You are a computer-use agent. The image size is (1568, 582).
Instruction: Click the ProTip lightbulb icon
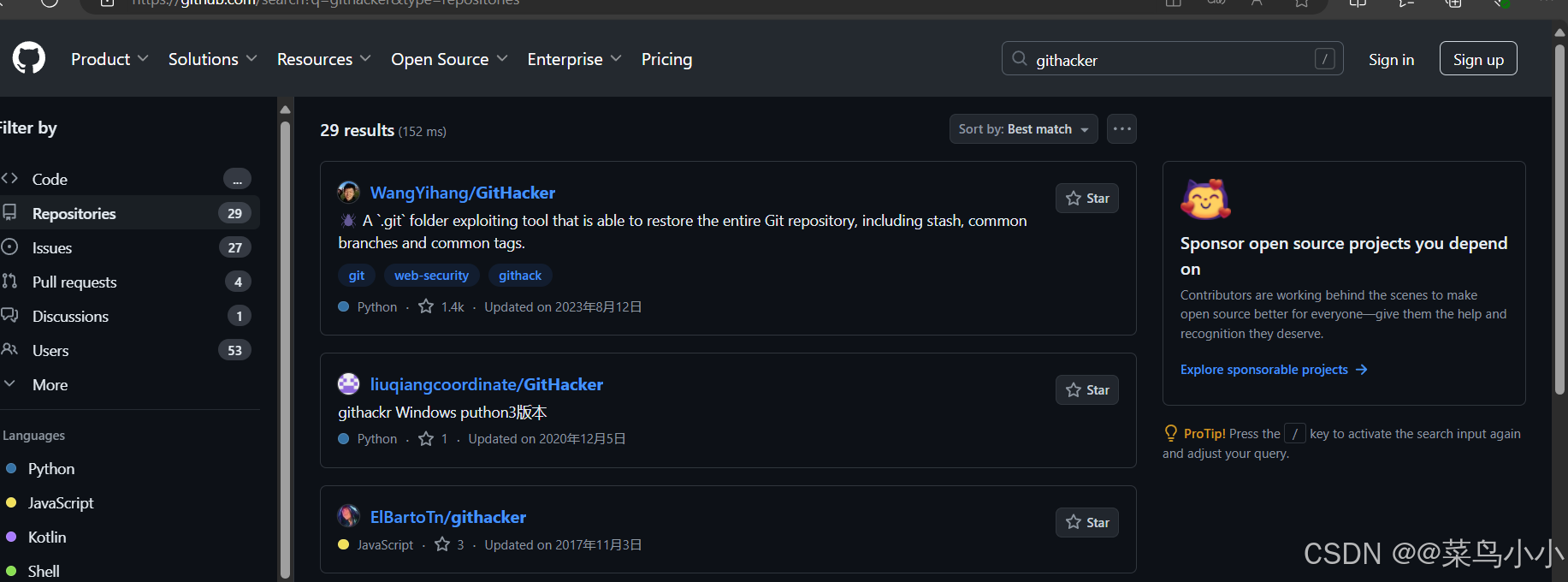(1171, 433)
